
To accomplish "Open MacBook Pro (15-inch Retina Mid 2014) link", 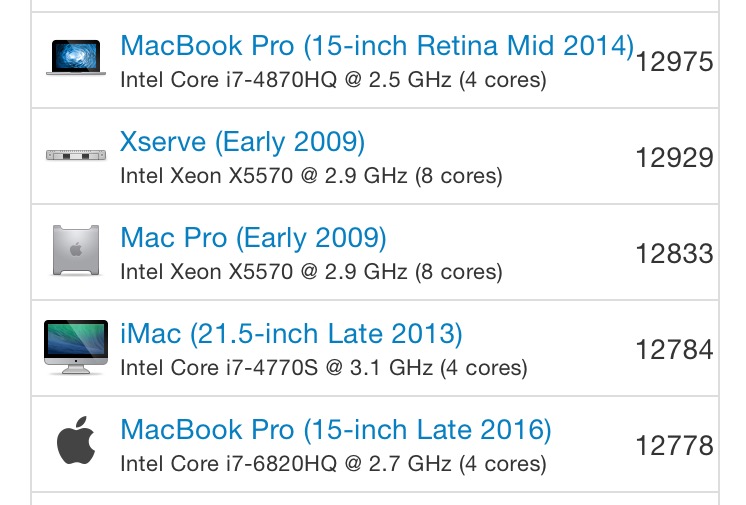I will 377,46.
